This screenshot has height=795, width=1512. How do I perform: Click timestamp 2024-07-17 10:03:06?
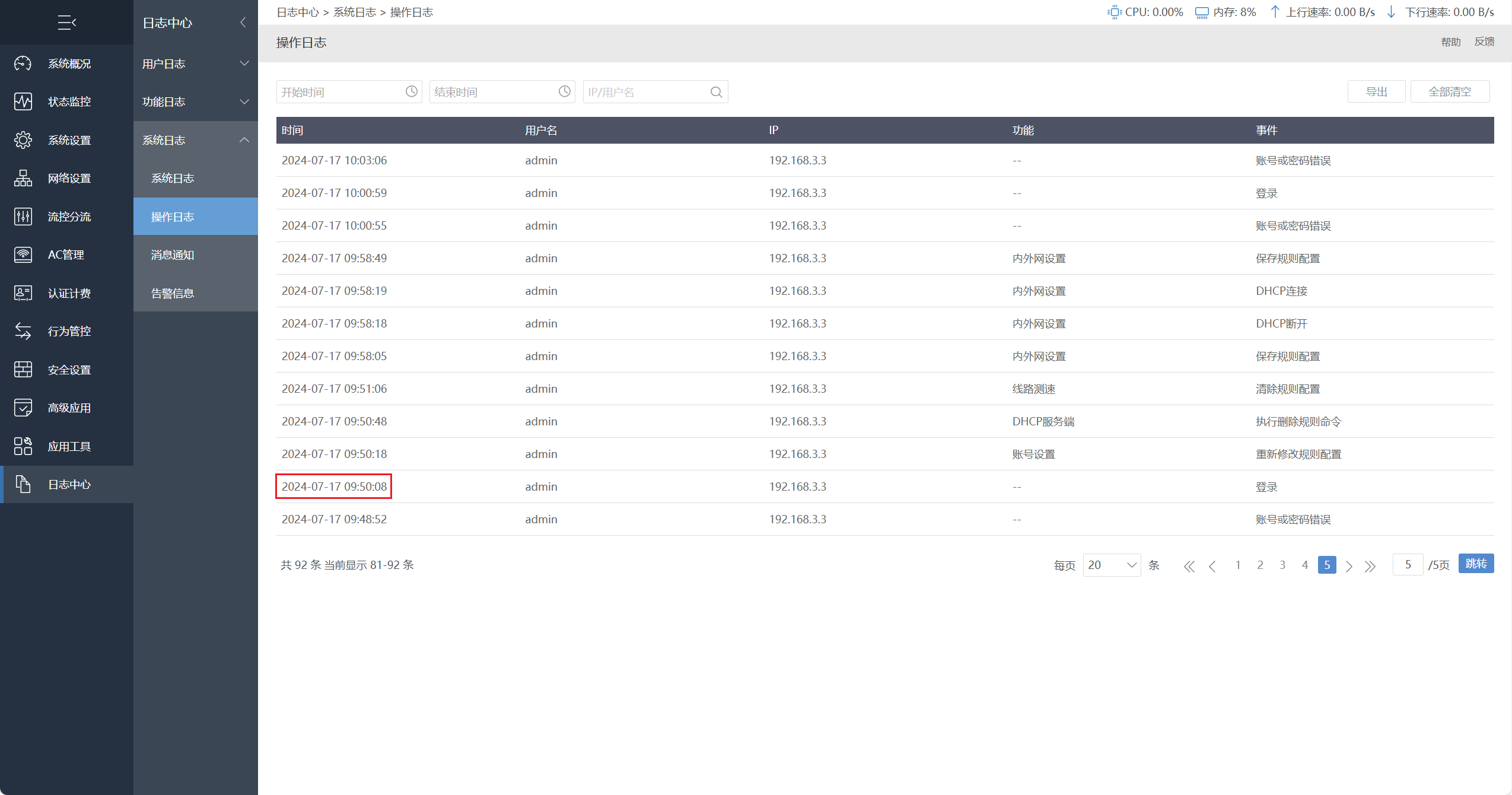(x=334, y=160)
